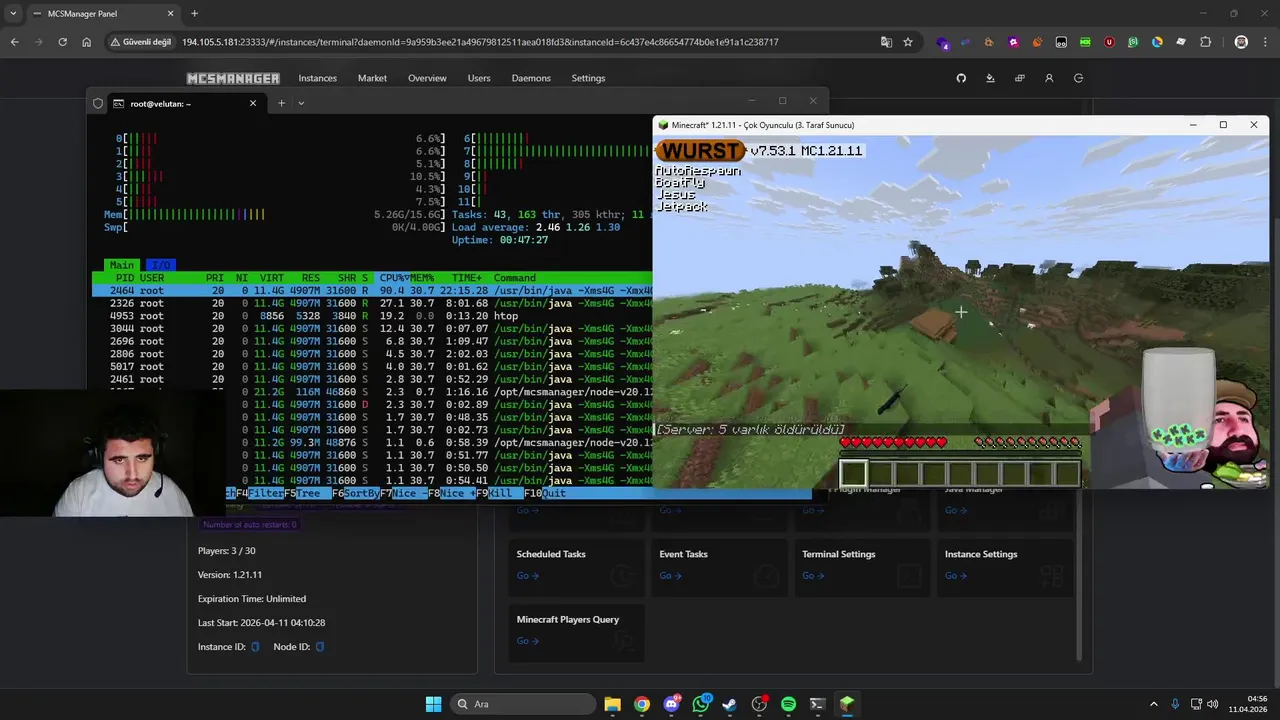The image size is (1280, 720).
Task: Click Go link under Event Tasks
Action: pos(670,576)
